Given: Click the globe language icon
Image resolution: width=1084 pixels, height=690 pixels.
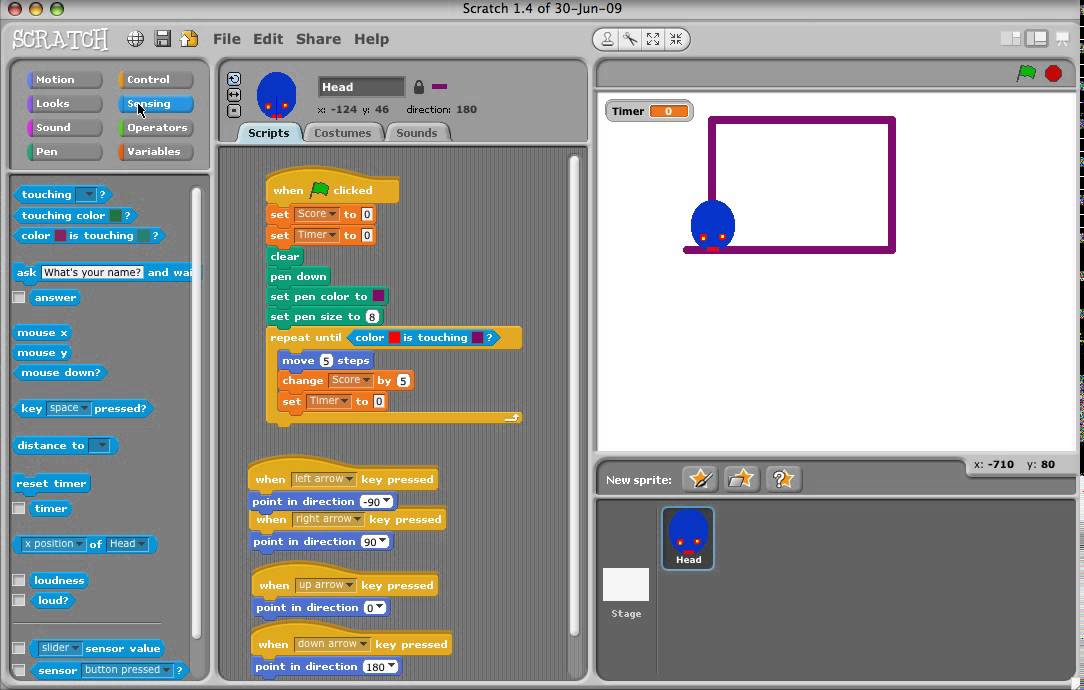Looking at the screenshot, I should pyautogui.click(x=136, y=39).
